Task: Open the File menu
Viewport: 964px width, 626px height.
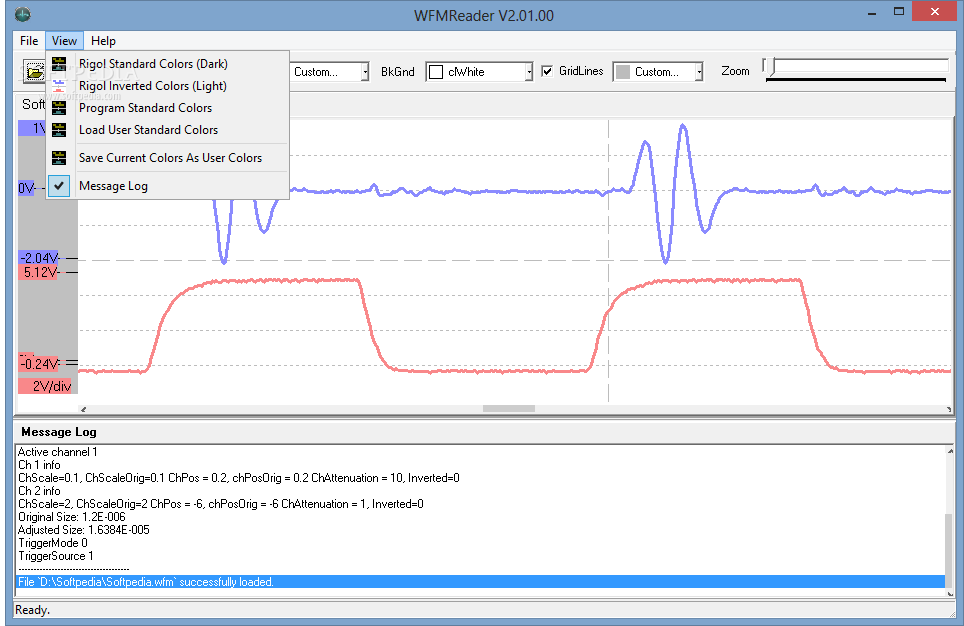Action: click(29, 41)
